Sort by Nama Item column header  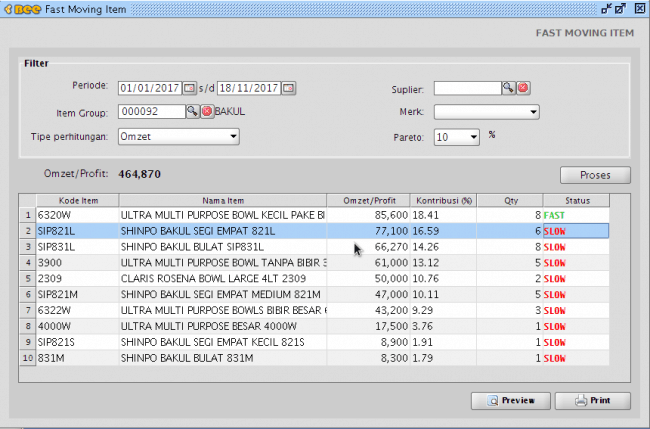(x=223, y=201)
